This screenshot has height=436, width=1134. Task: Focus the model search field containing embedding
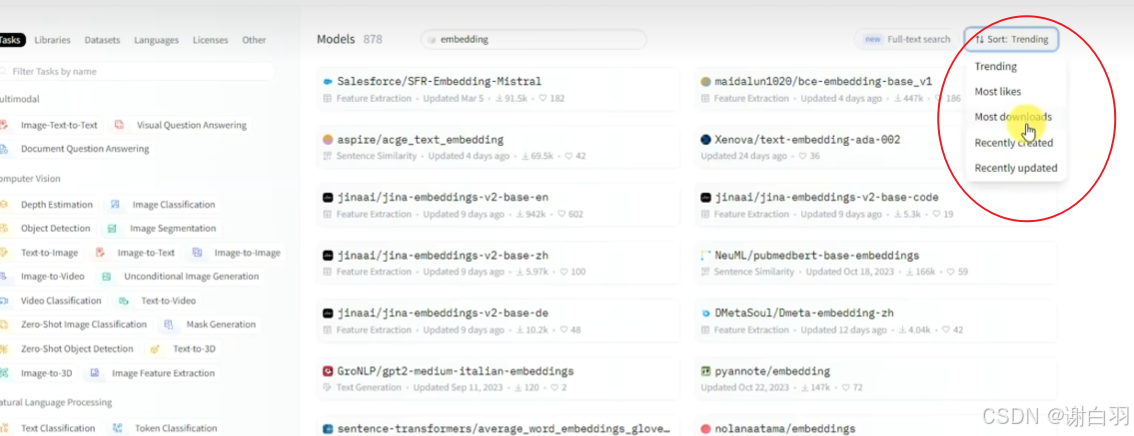coord(534,40)
